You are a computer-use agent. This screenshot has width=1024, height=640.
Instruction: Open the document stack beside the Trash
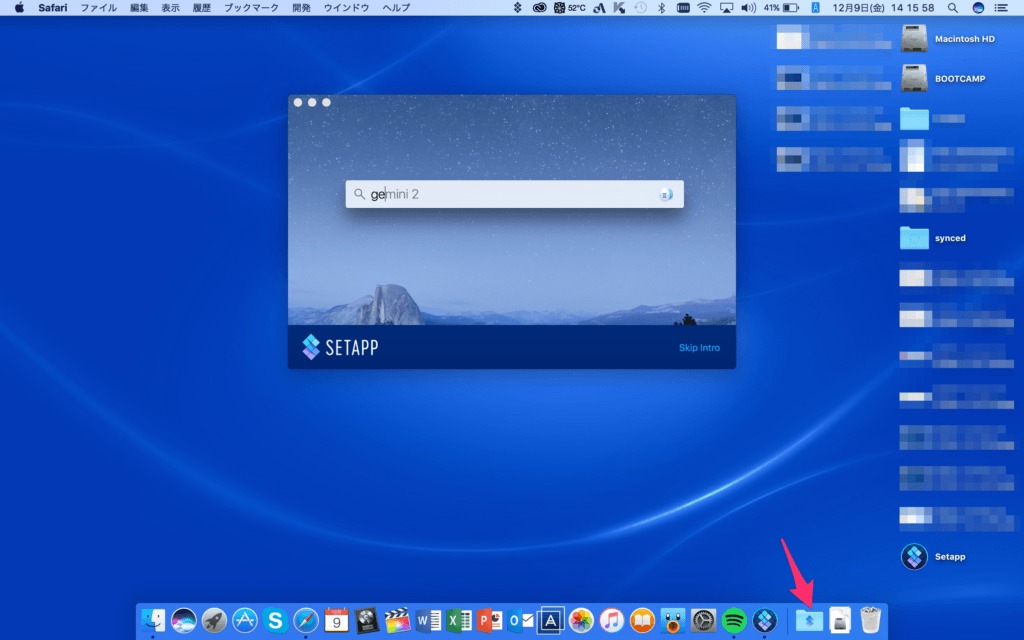840,620
